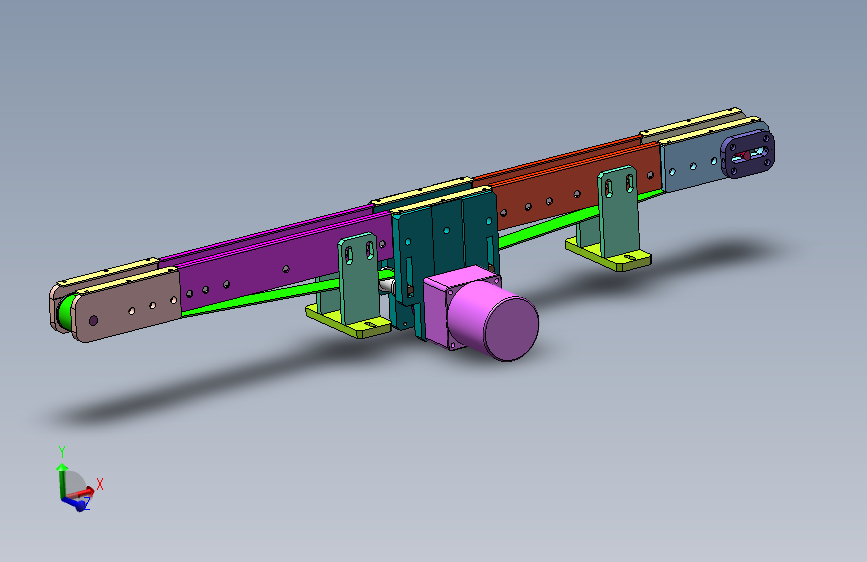
Task: Click the blue Z axis arrow of triad
Action: coord(76,503)
